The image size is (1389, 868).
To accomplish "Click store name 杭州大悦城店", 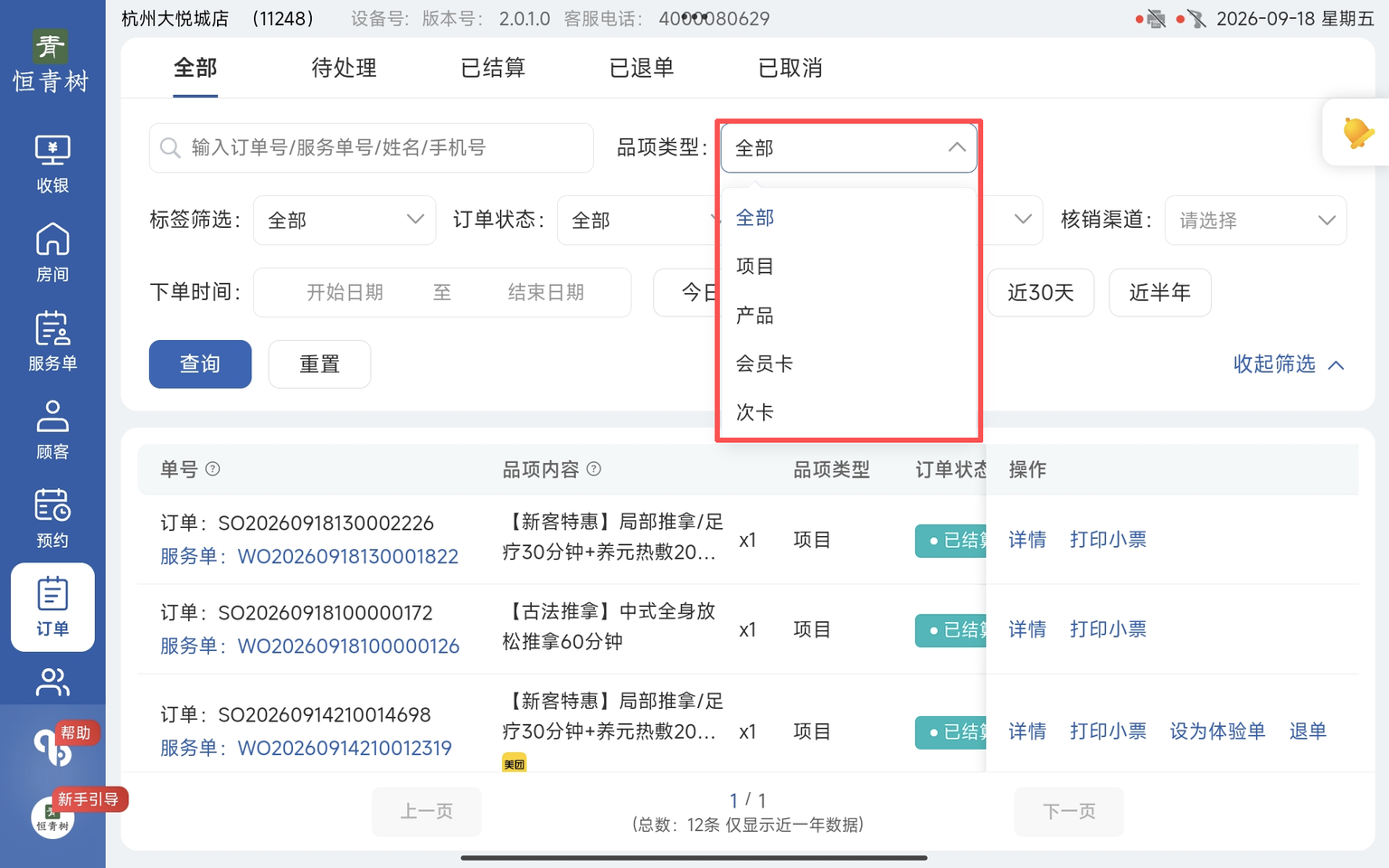I will (x=175, y=19).
